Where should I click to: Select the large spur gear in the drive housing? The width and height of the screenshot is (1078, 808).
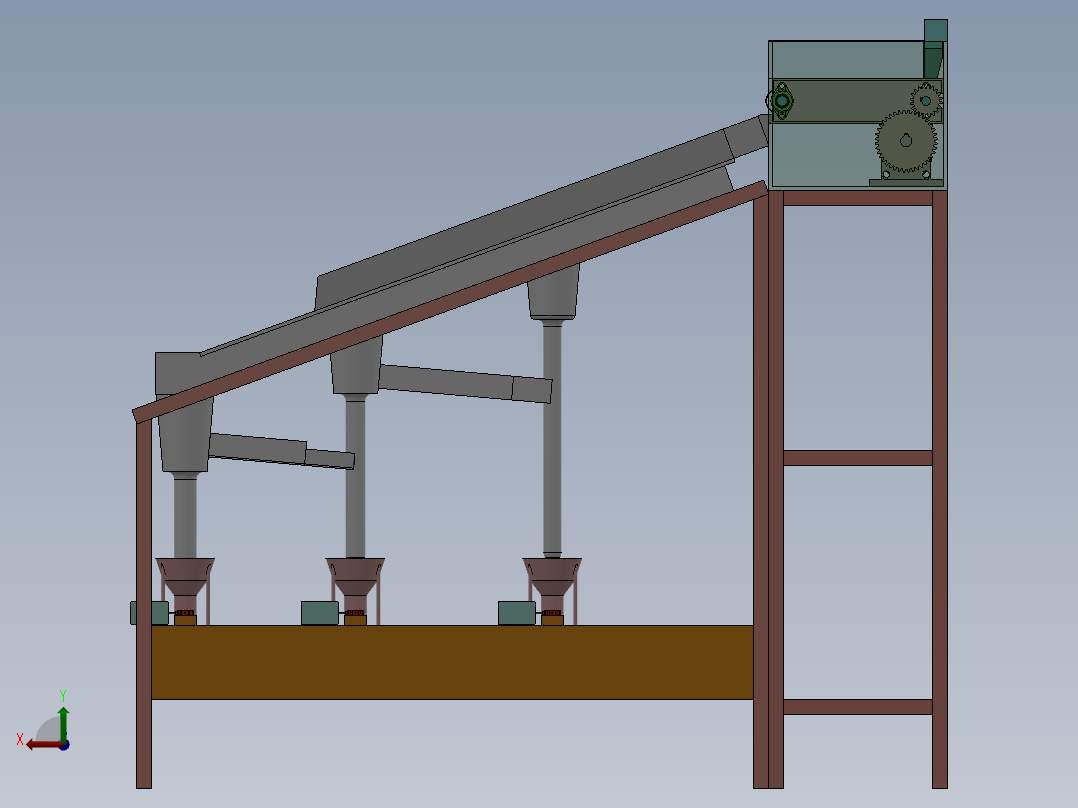pos(905,140)
